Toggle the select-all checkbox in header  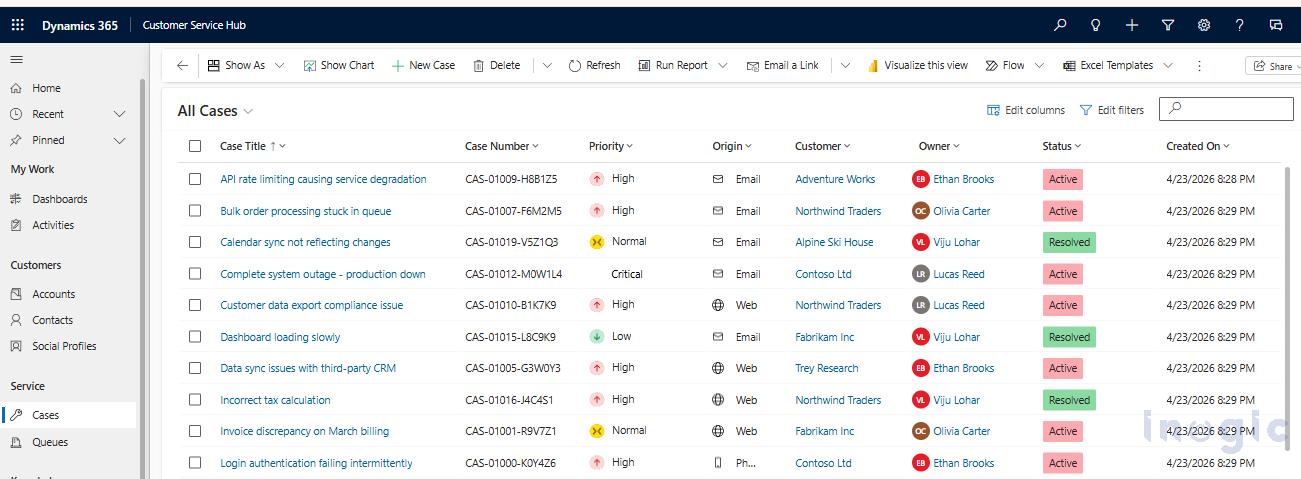coord(195,146)
